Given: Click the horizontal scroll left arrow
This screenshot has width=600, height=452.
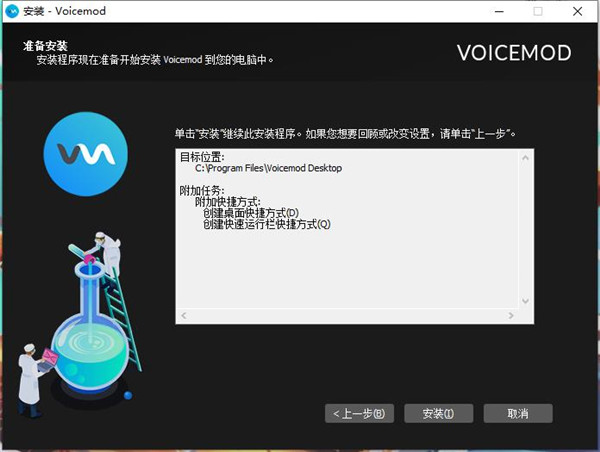Looking at the screenshot, I should click(184, 315).
